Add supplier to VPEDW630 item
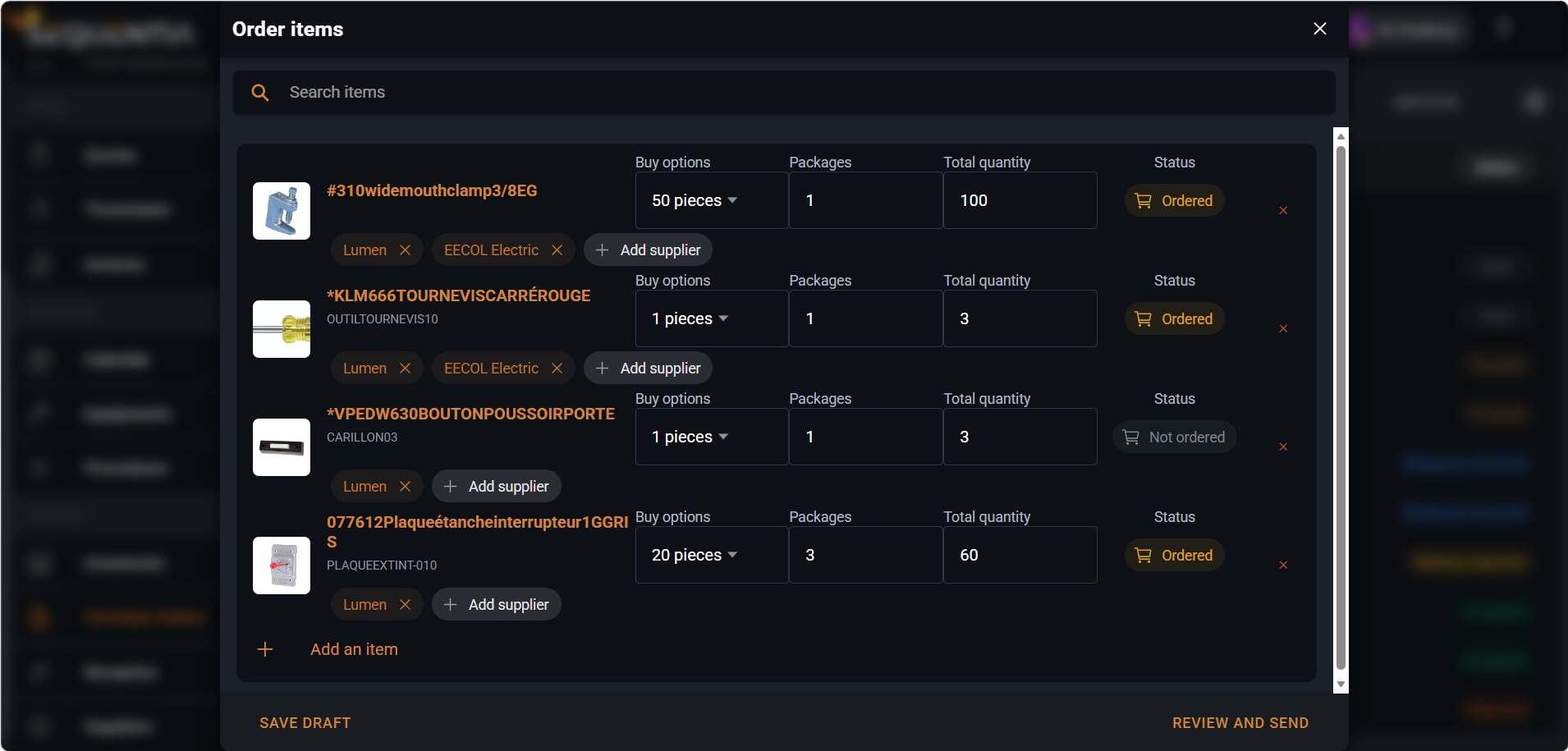 tap(496, 487)
